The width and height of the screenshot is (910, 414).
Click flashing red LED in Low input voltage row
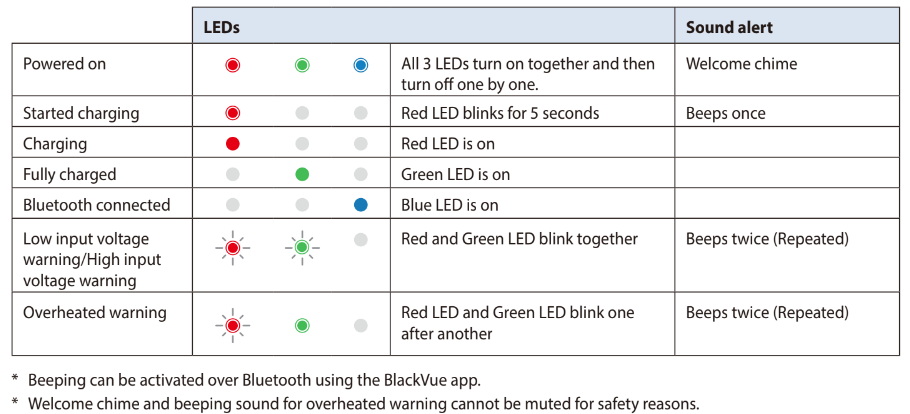(232, 249)
